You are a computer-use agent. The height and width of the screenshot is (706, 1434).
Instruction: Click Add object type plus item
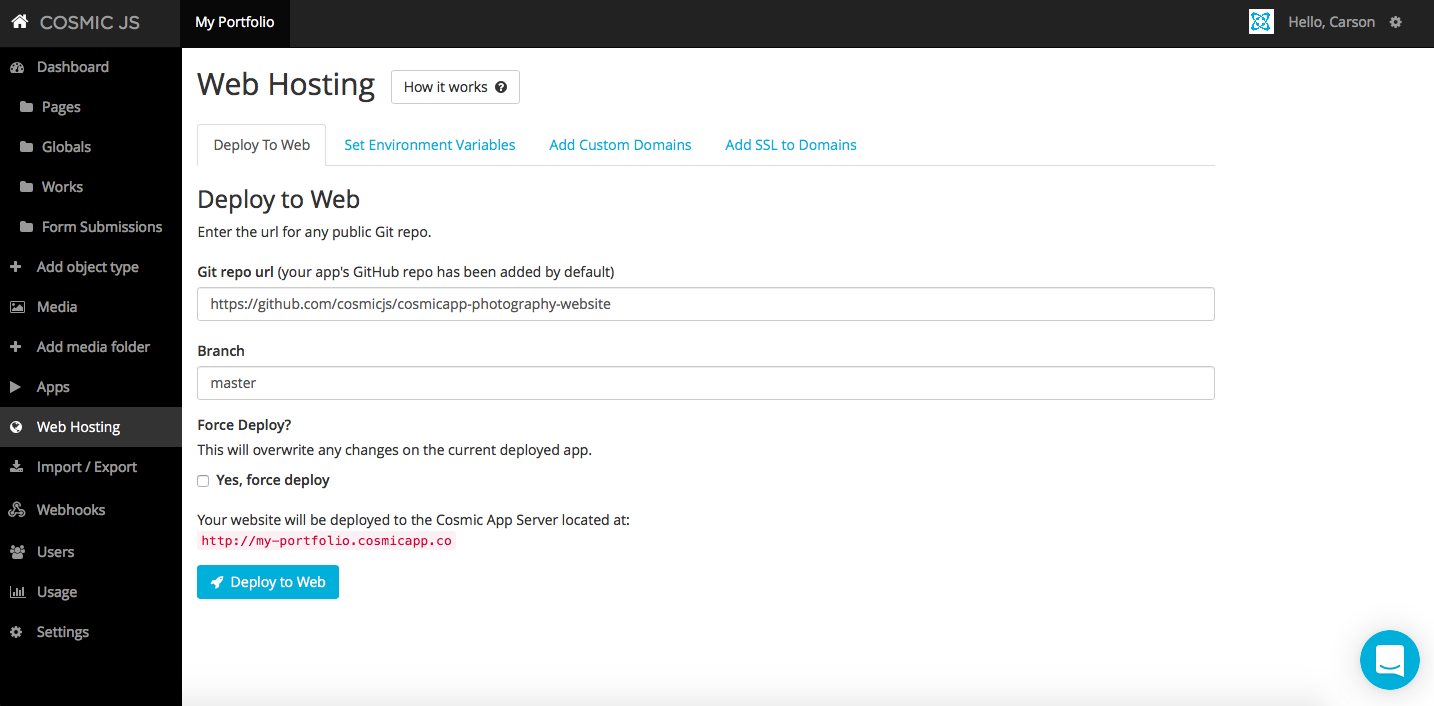point(86,267)
